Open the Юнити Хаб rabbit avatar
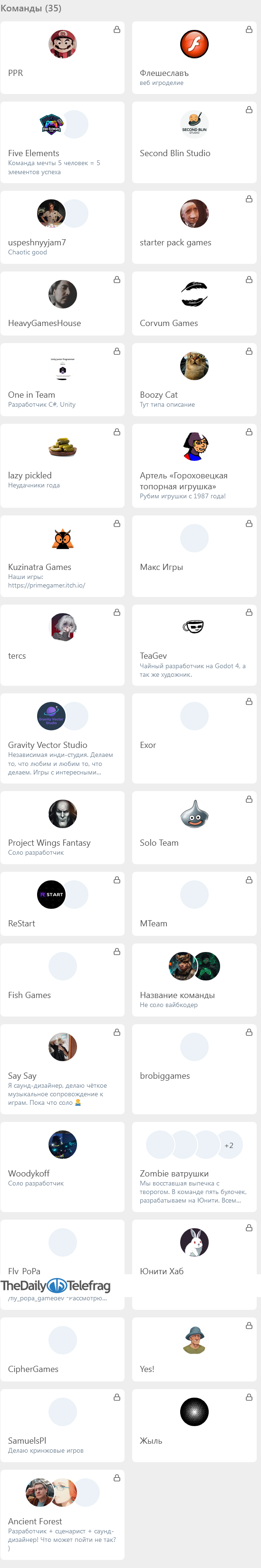This screenshot has height=1568, width=261. point(194,1242)
